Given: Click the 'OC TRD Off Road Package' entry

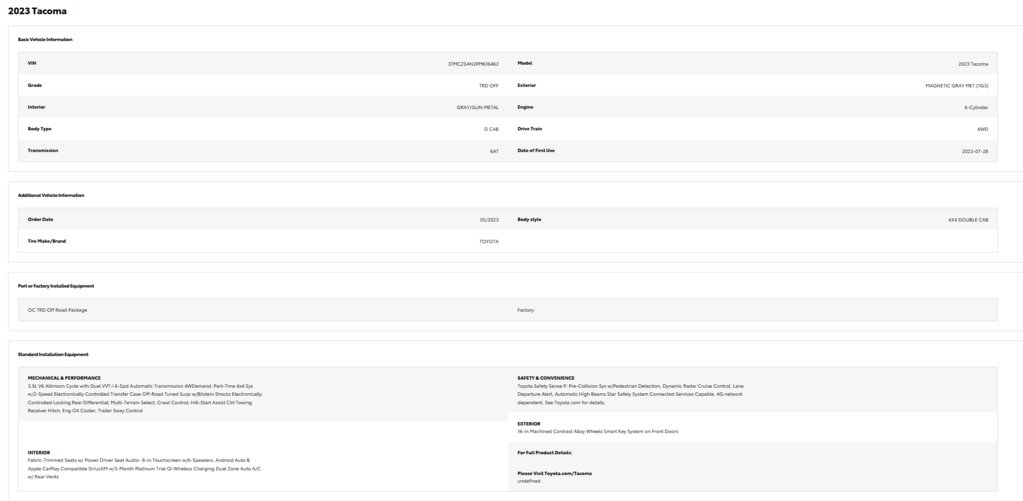Looking at the screenshot, I should point(57,310).
